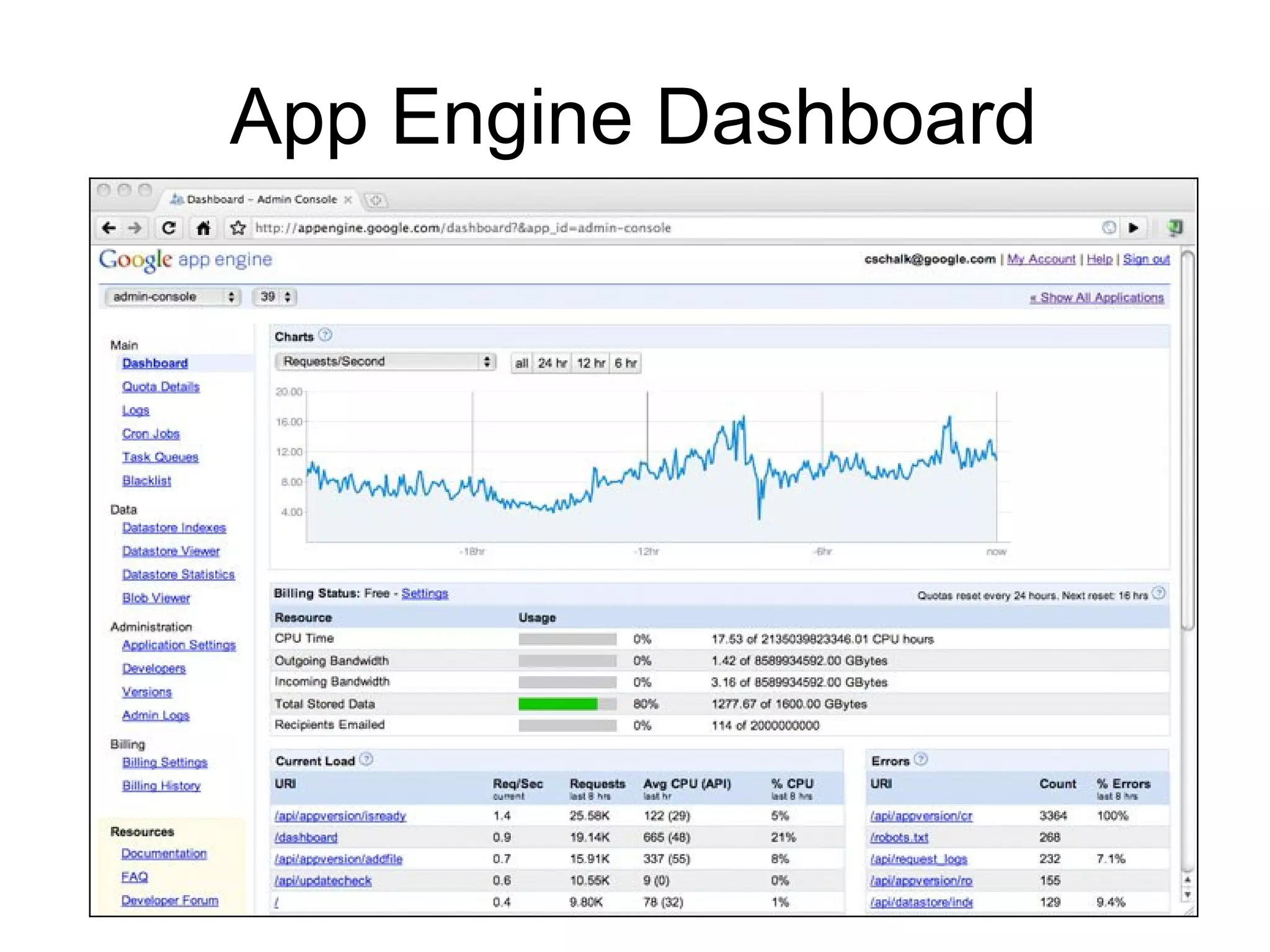Click the Google app engine logo

click(x=185, y=260)
